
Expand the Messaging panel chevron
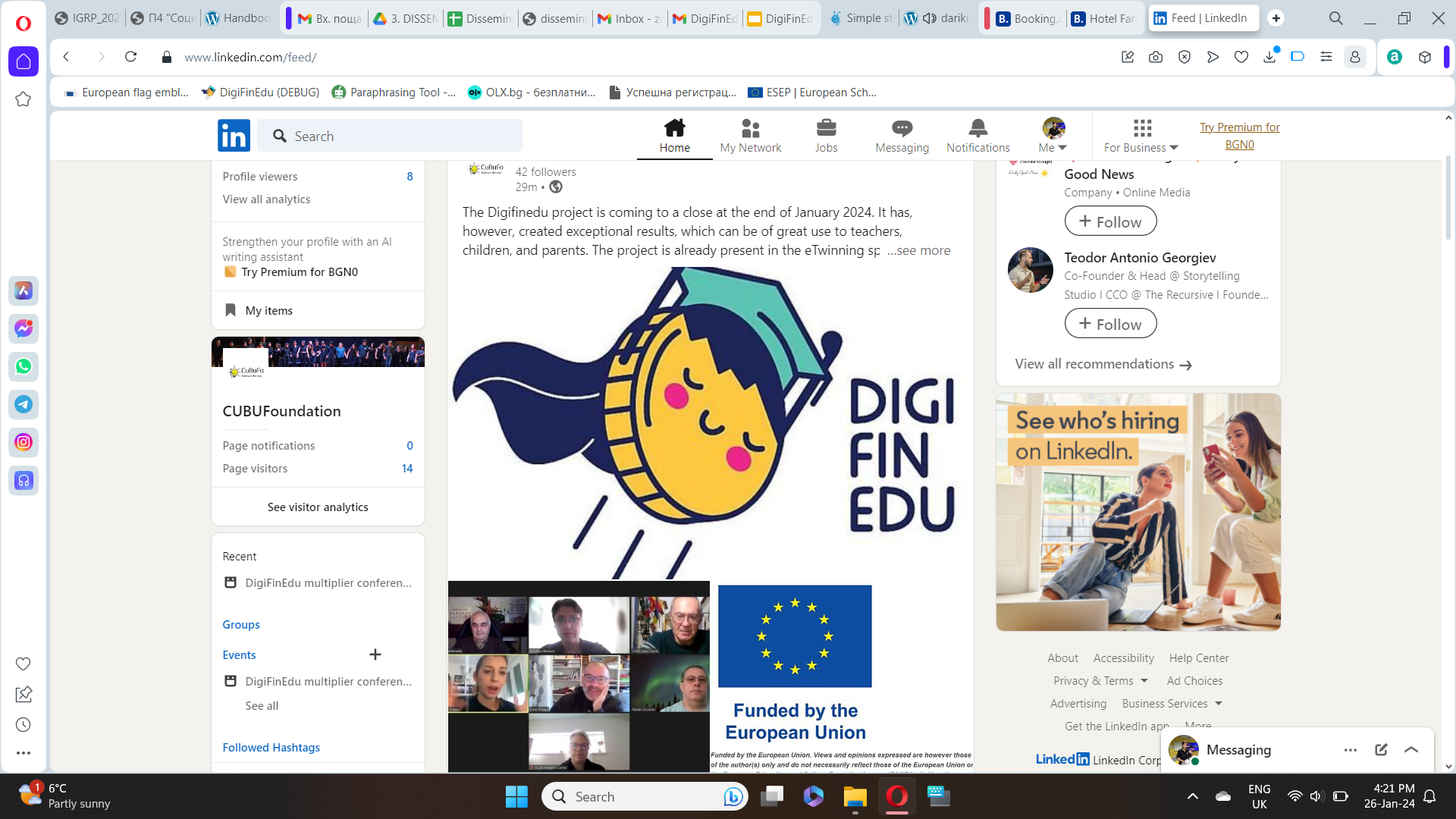pyautogui.click(x=1411, y=749)
